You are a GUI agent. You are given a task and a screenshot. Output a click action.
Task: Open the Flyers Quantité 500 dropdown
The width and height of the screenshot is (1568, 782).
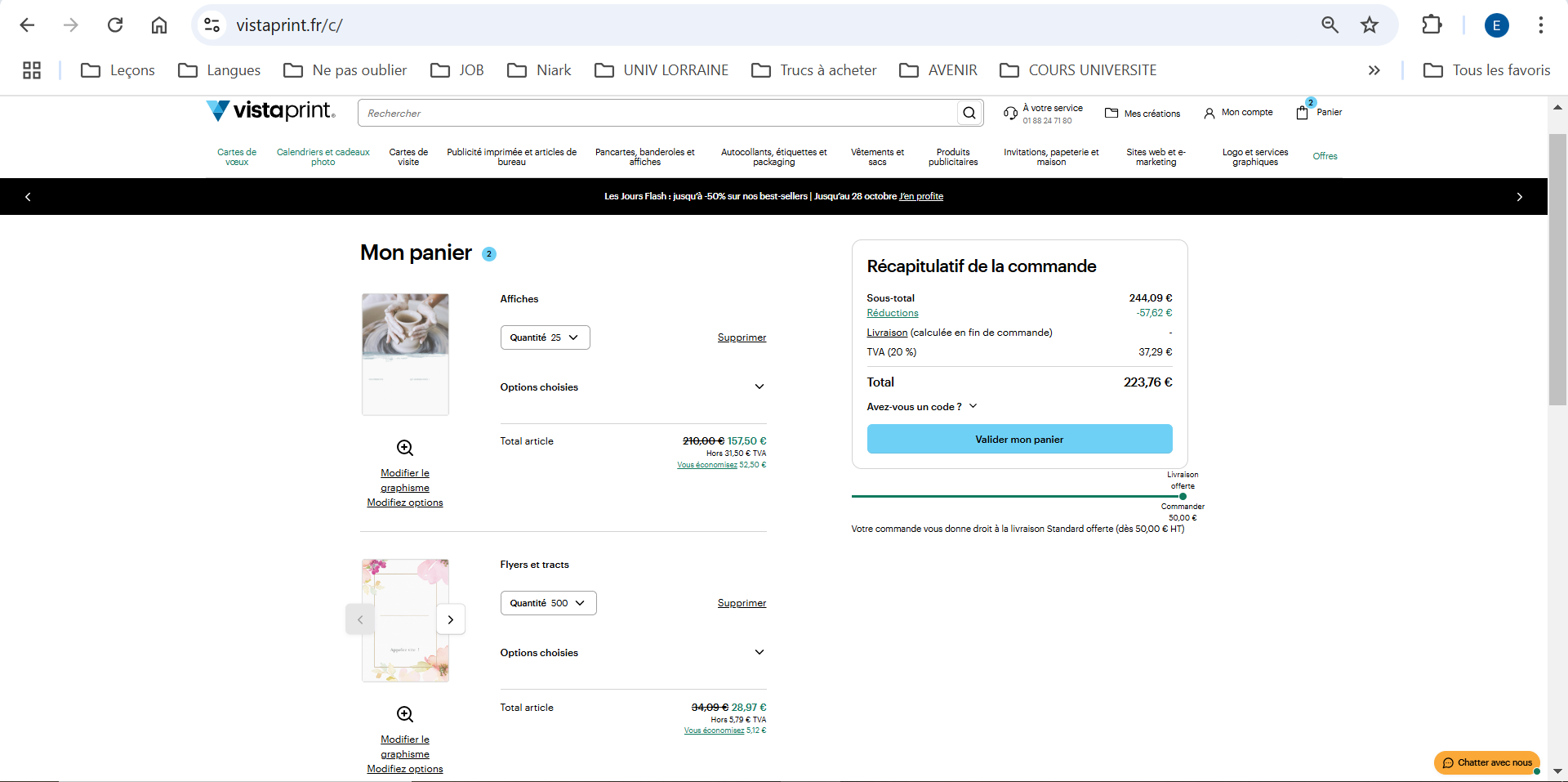click(x=548, y=603)
